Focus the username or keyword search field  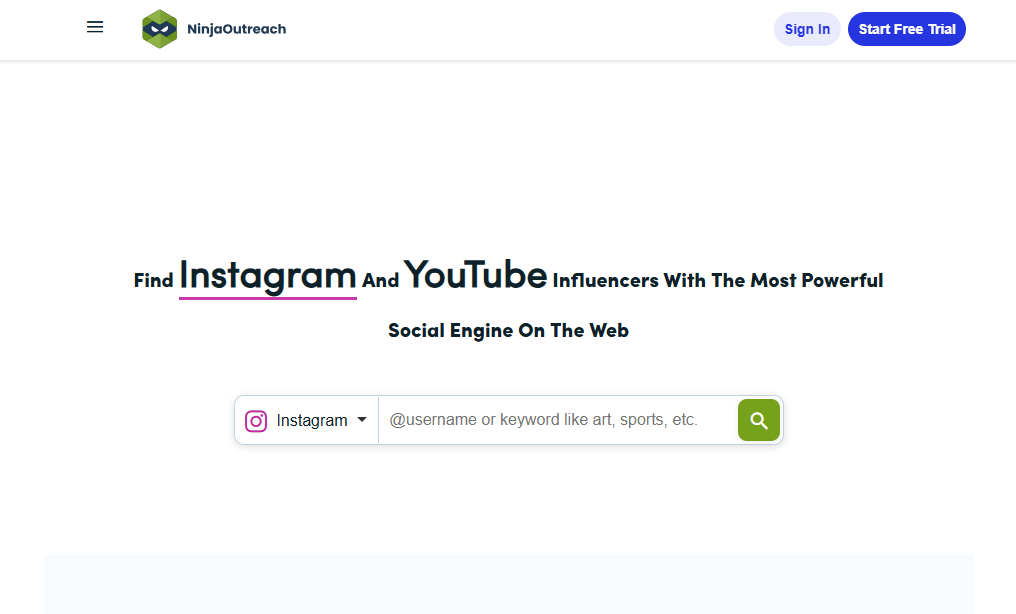556,420
